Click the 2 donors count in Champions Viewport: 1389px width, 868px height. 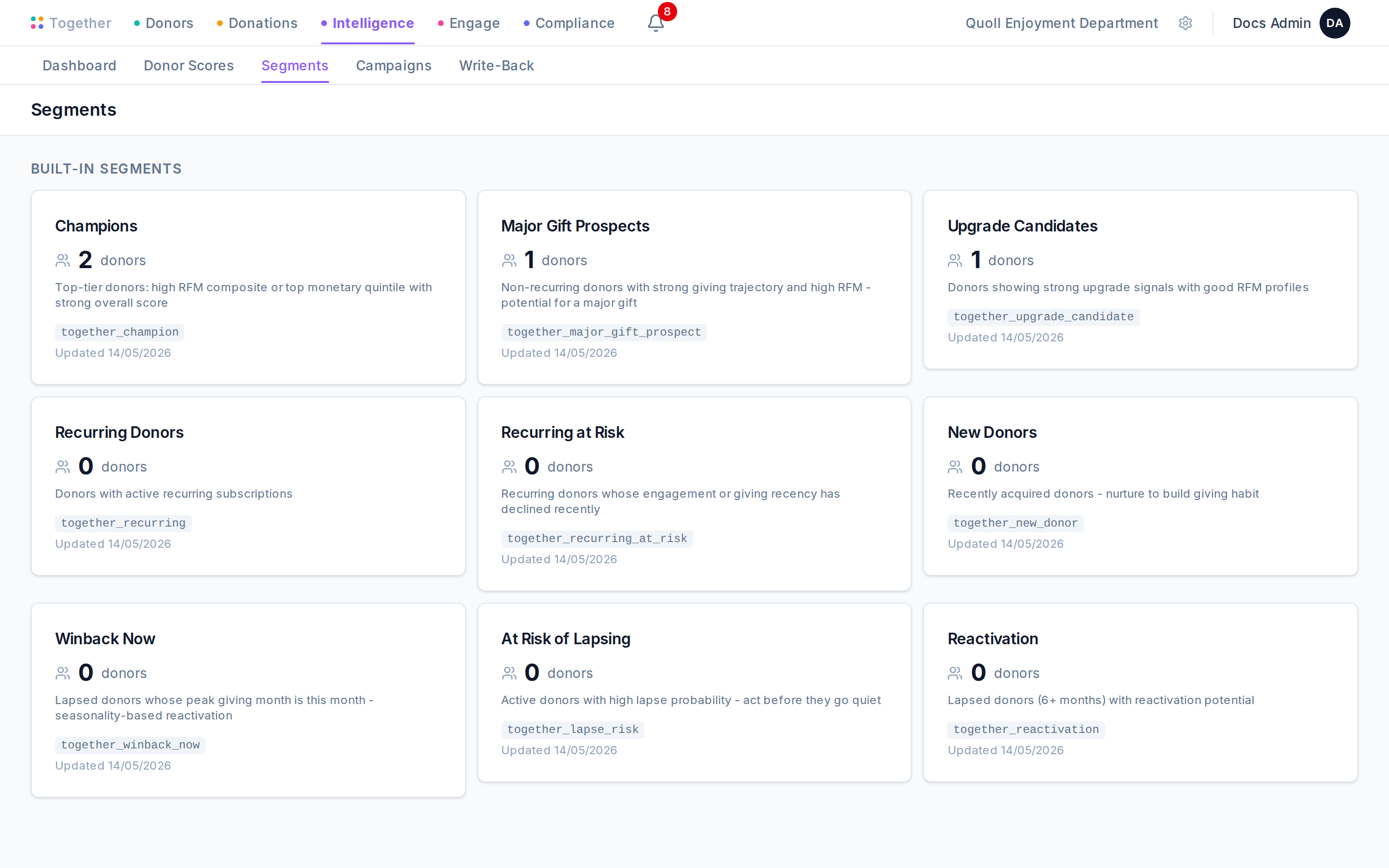(x=112, y=260)
